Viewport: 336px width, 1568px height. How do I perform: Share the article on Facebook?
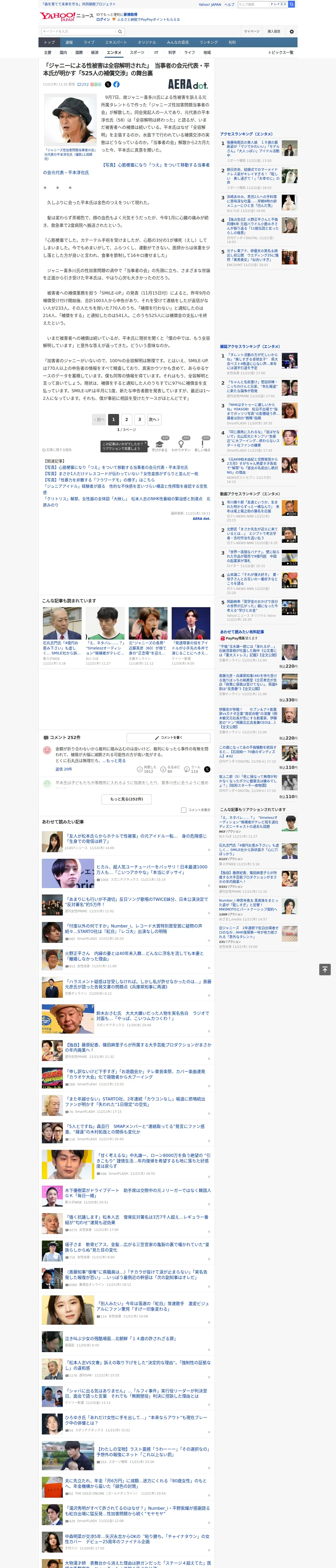click(116, 85)
